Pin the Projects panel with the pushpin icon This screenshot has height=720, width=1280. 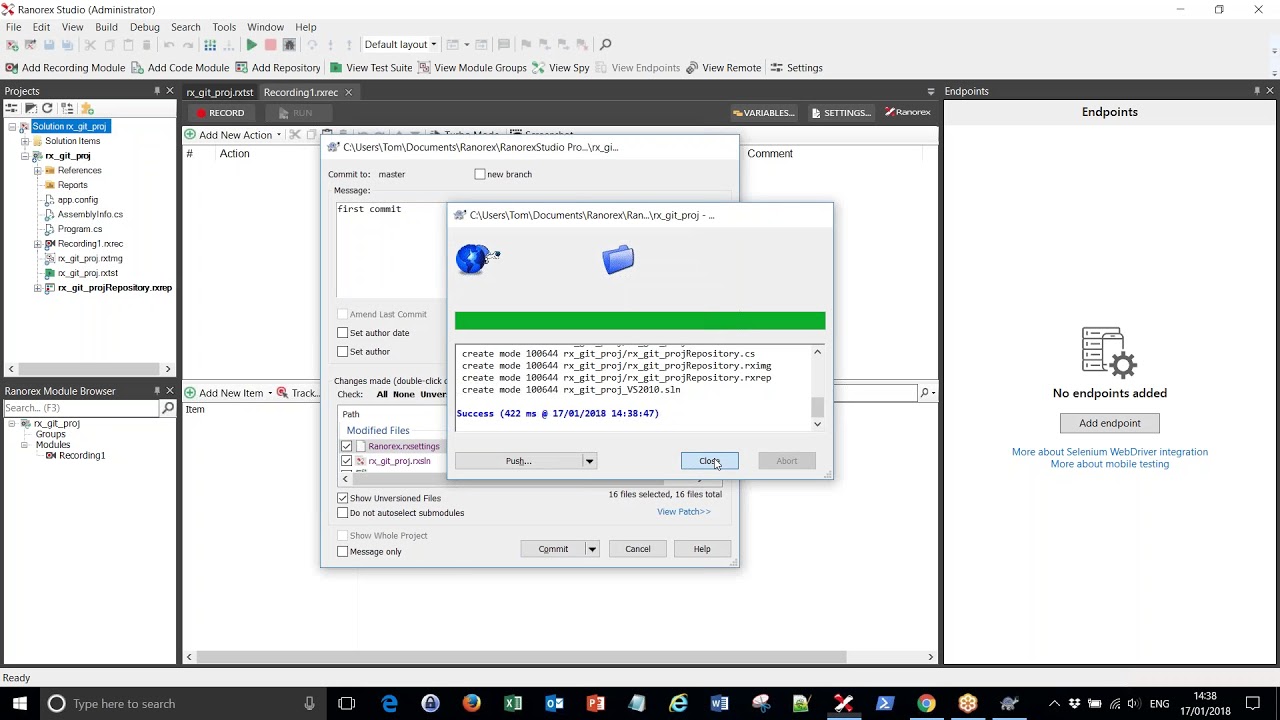click(x=157, y=91)
